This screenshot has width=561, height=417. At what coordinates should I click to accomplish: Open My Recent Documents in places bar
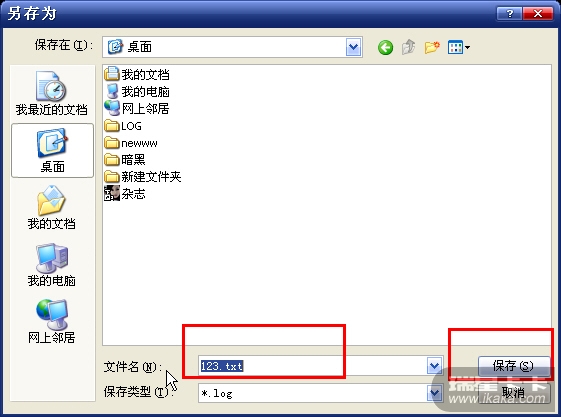(x=52, y=94)
